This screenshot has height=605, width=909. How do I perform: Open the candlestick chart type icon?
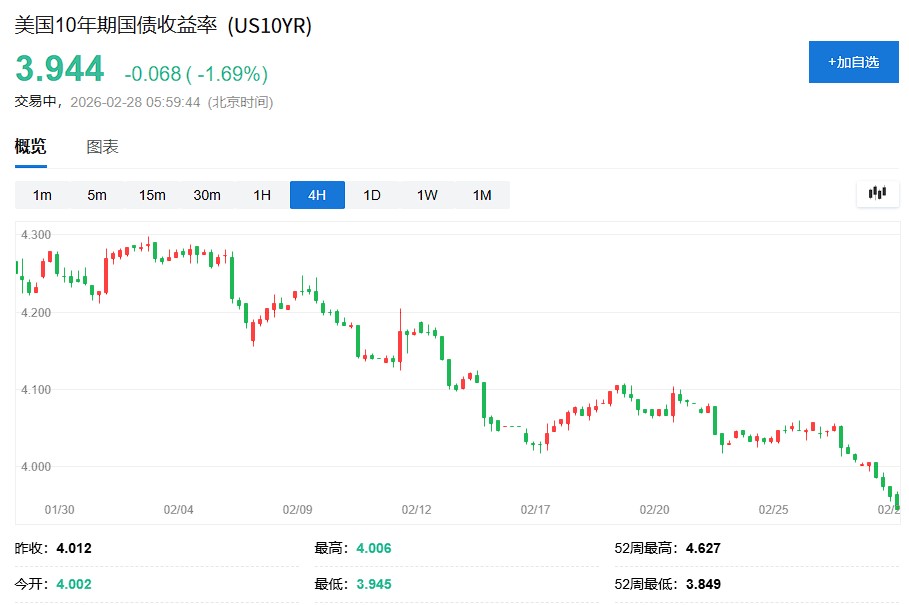(x=878, y=193)
